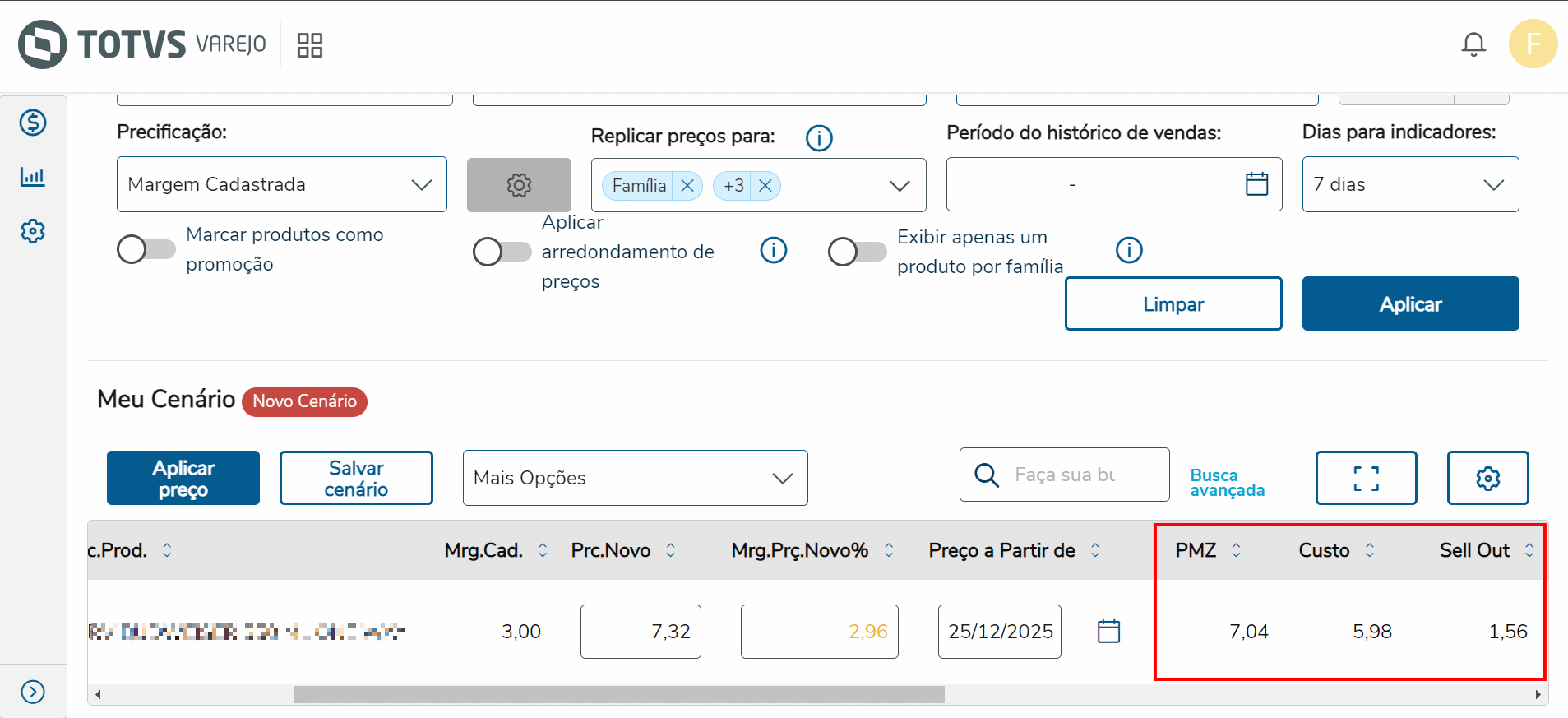Expand the sidebar with the arrow icon
The height and width of the screenshot is (718, 1568).
point(33,692)
